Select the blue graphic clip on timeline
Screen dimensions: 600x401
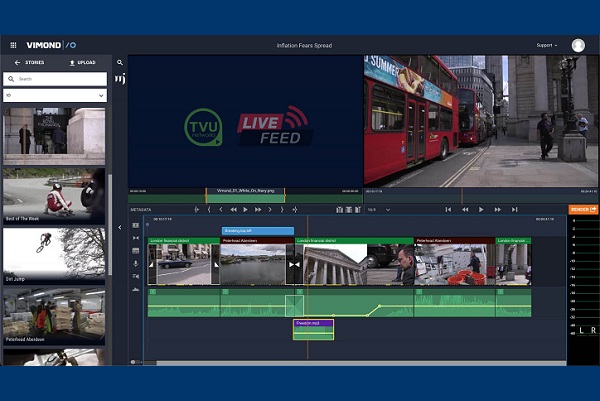click(x=258, y=231)
